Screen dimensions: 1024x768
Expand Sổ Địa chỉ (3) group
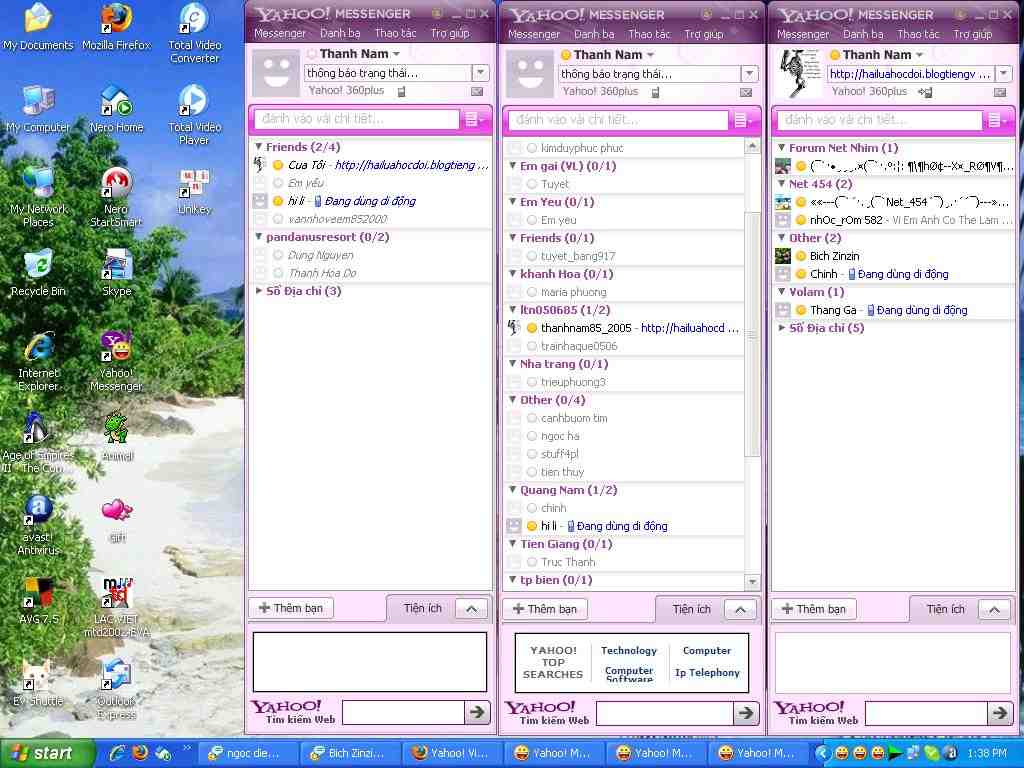point(259,291)
